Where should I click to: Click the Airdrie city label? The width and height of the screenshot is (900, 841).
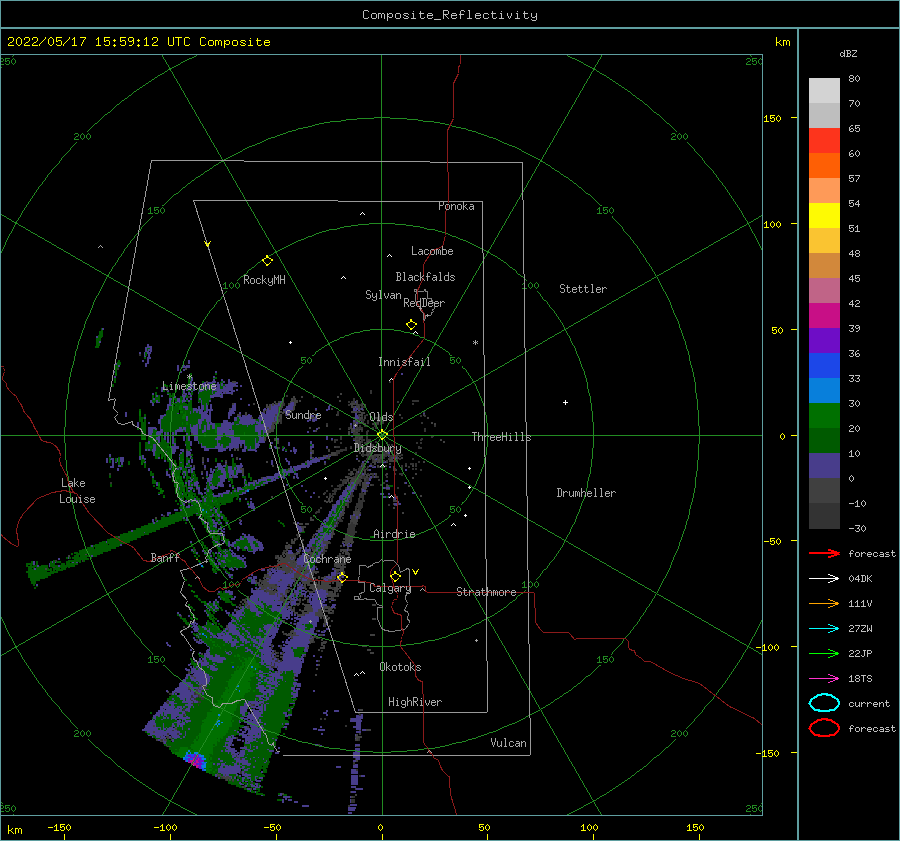[x=394, y=534]
